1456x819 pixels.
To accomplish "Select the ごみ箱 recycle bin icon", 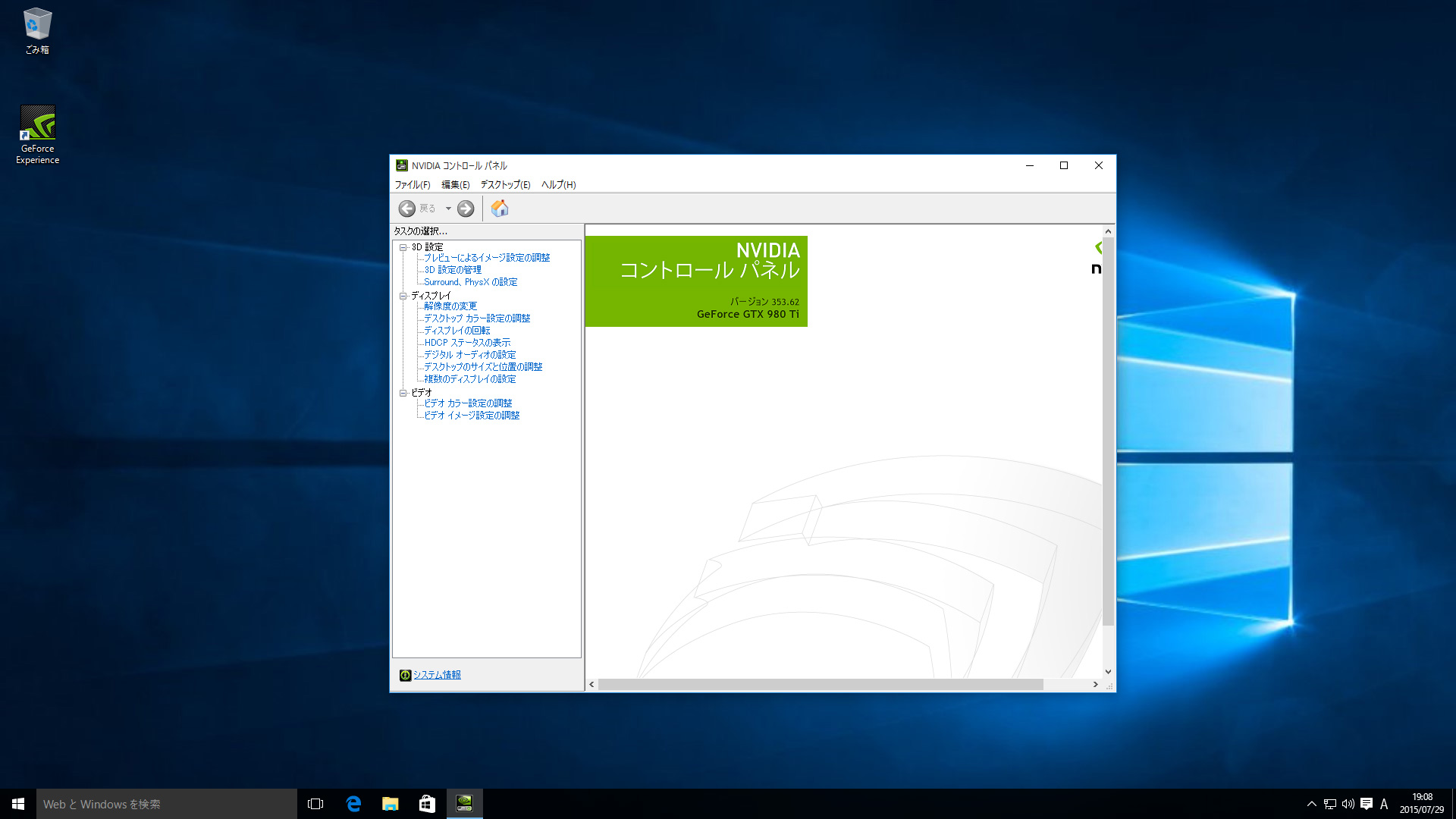I will (37, 31).
